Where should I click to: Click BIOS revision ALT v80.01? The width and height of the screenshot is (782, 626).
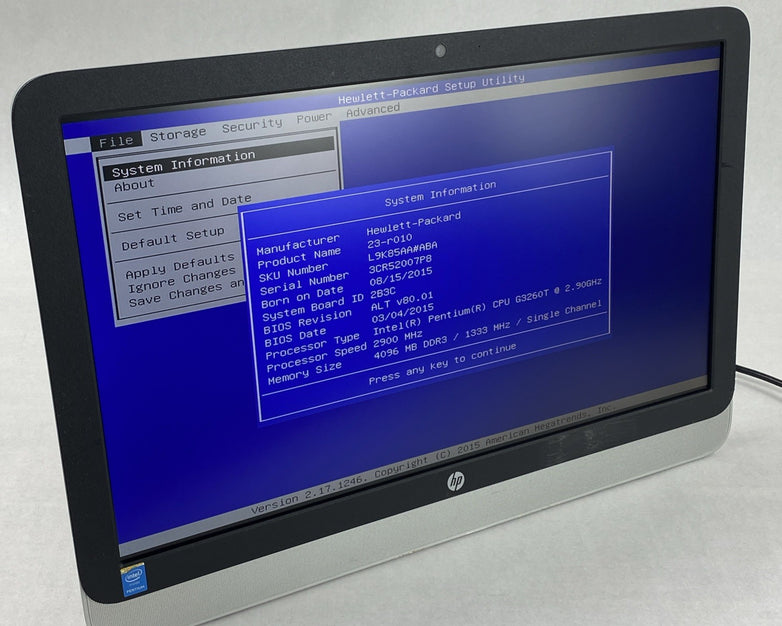point(402,301)
